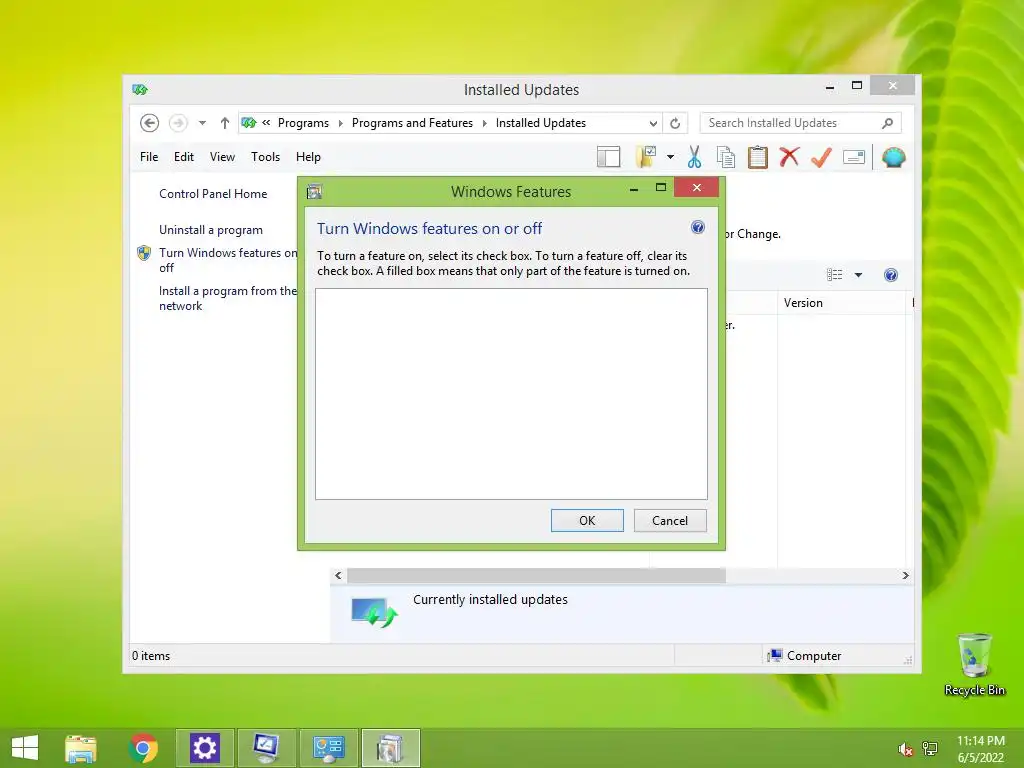Open the Edit menu
The width and height of the screenshot is (1024, 768).
point(184,157)
